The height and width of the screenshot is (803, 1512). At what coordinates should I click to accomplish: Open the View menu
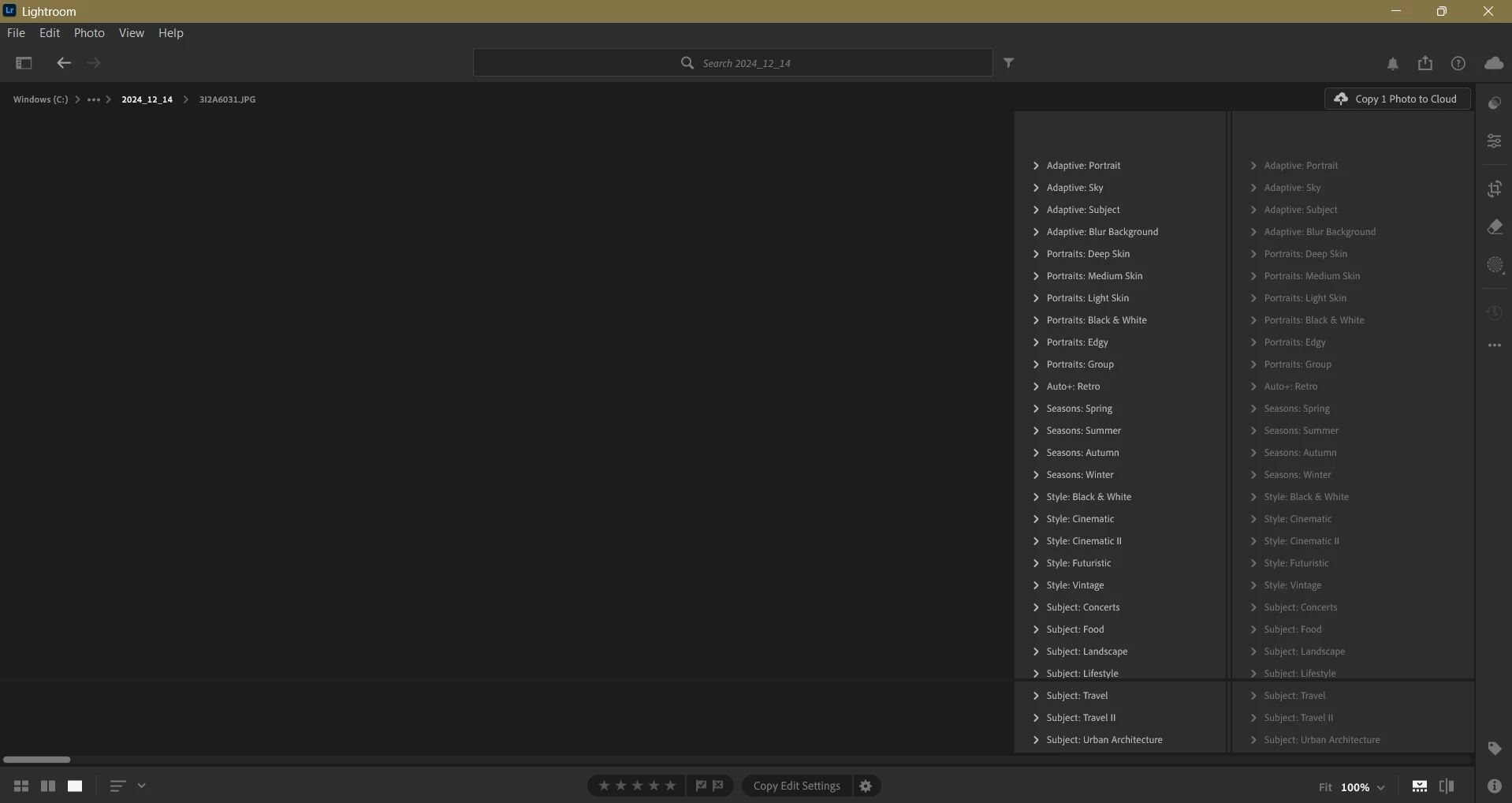point(131,33)
